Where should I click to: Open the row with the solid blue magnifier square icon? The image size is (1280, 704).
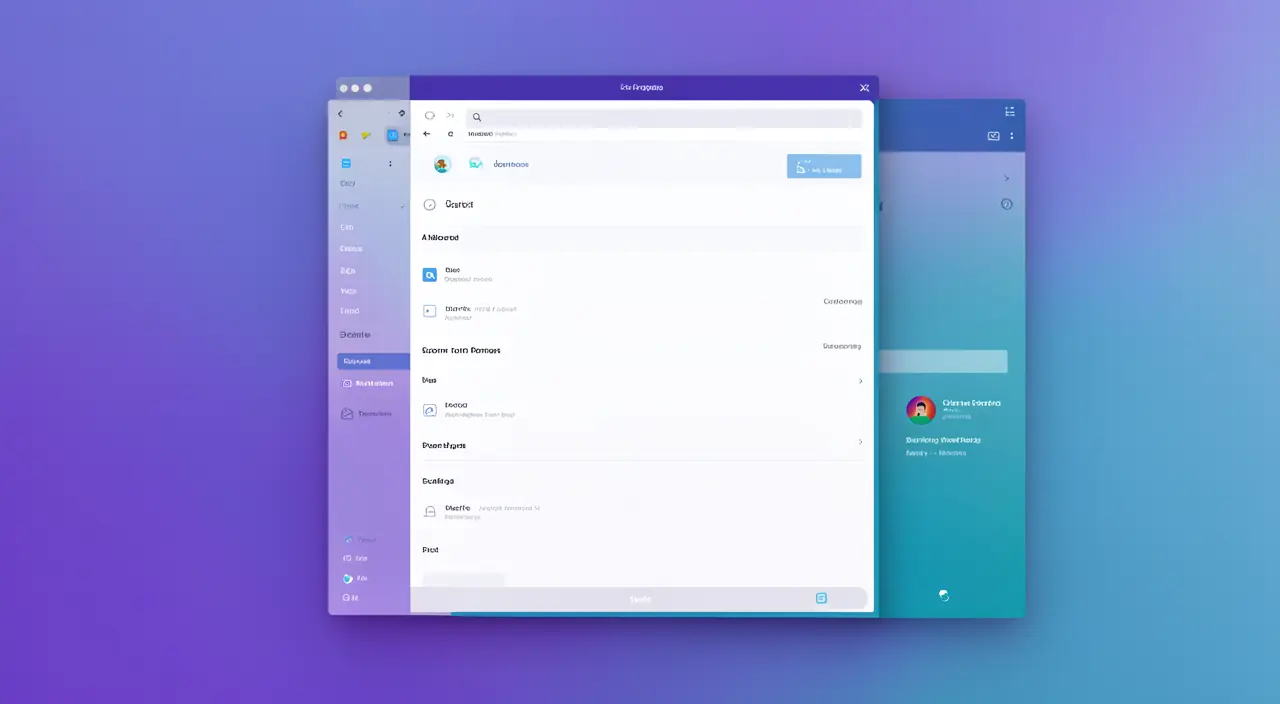click(x=640, y=274)
